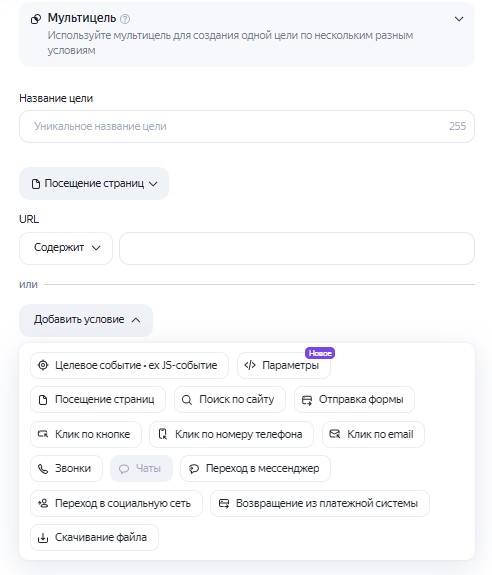The height and width of the screenshot is (575, 492).
Task: Select the Клик по кнопке condition
Action: [86, 434]
